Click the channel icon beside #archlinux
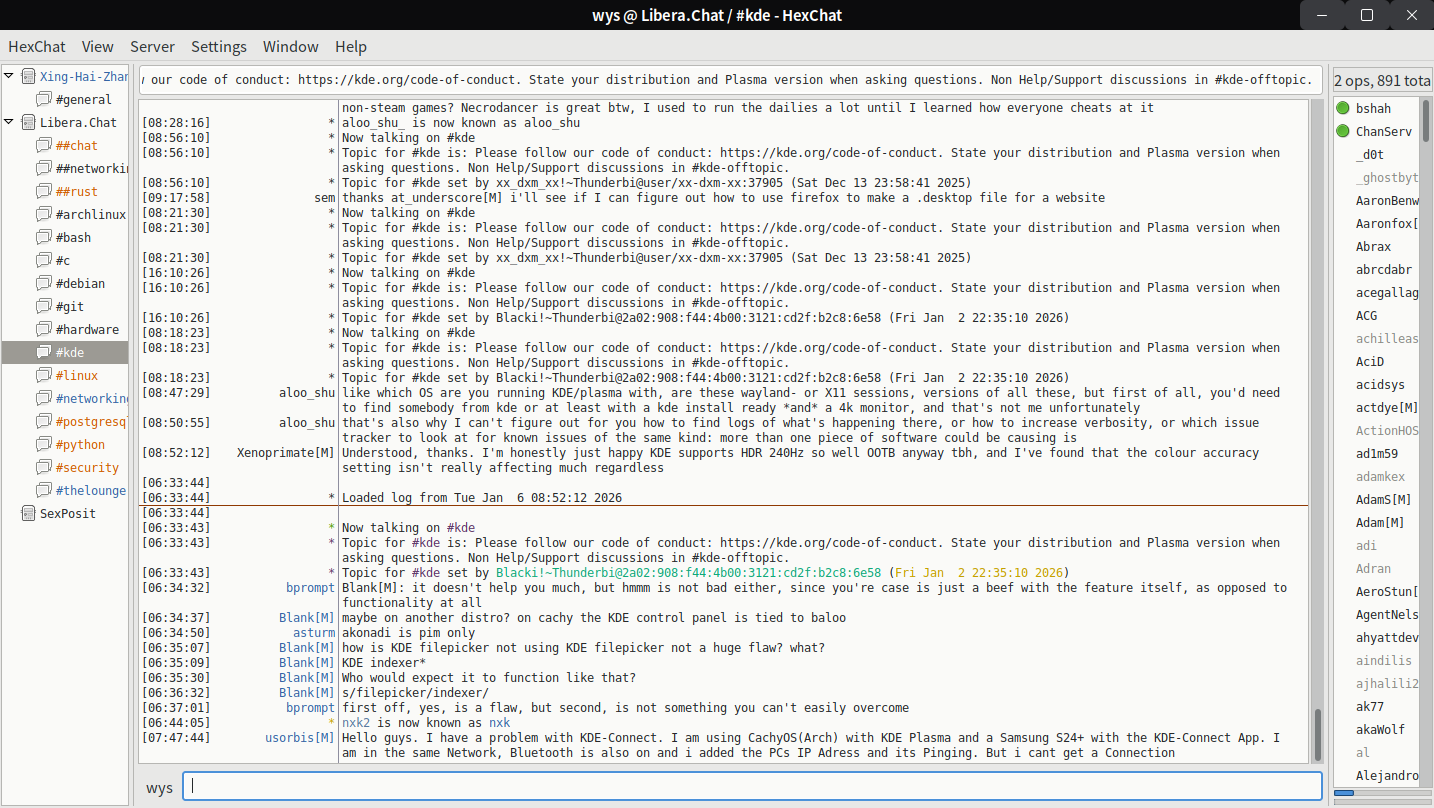1434x808 pixels. click(x=44, y=214)
